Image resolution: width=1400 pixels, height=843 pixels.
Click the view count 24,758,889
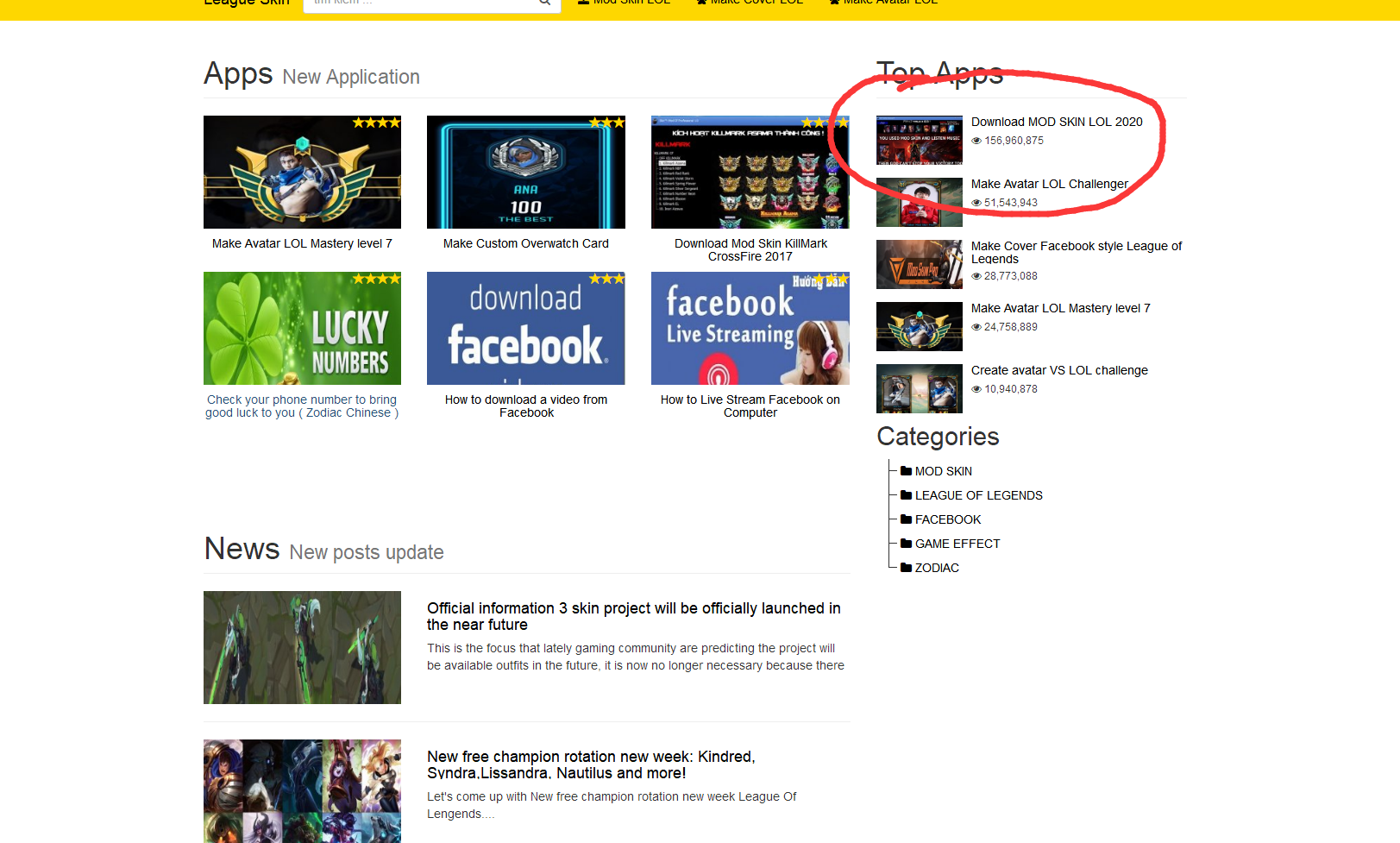[x=1011, y=327]
